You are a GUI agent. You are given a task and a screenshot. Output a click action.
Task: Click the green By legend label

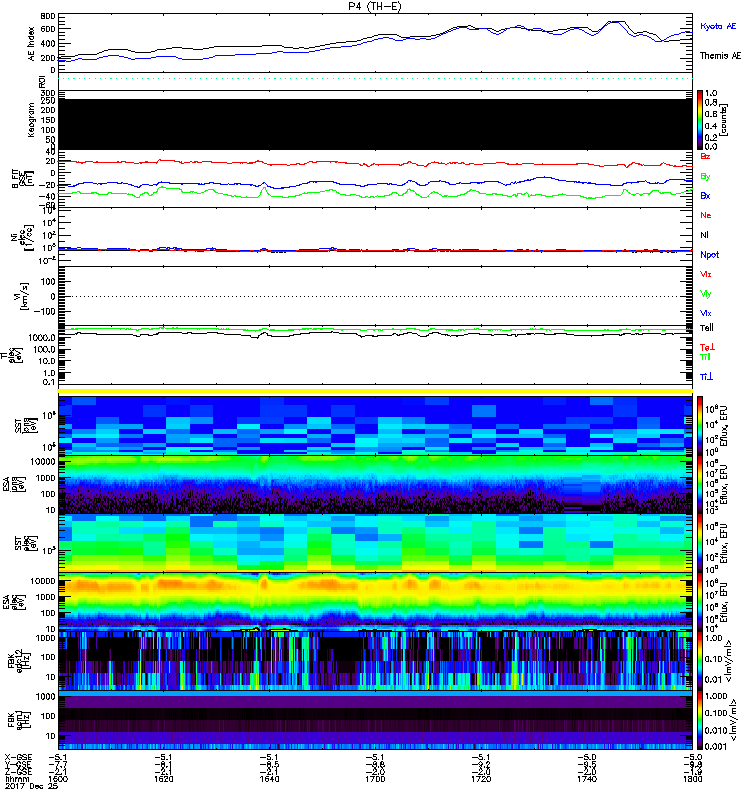(705, 177)
